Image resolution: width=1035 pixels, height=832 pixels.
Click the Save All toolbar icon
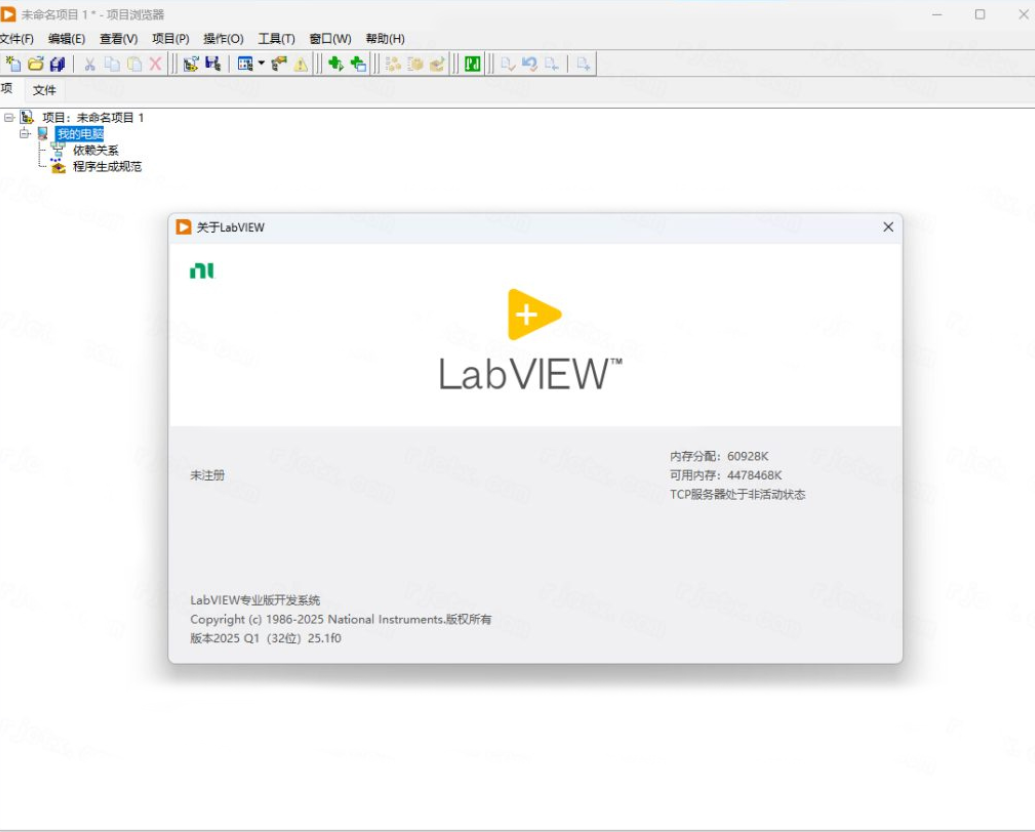pos(57,64)
